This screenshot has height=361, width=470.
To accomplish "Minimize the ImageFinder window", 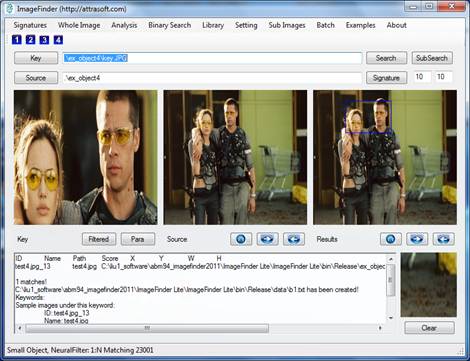I will [413, 7].
